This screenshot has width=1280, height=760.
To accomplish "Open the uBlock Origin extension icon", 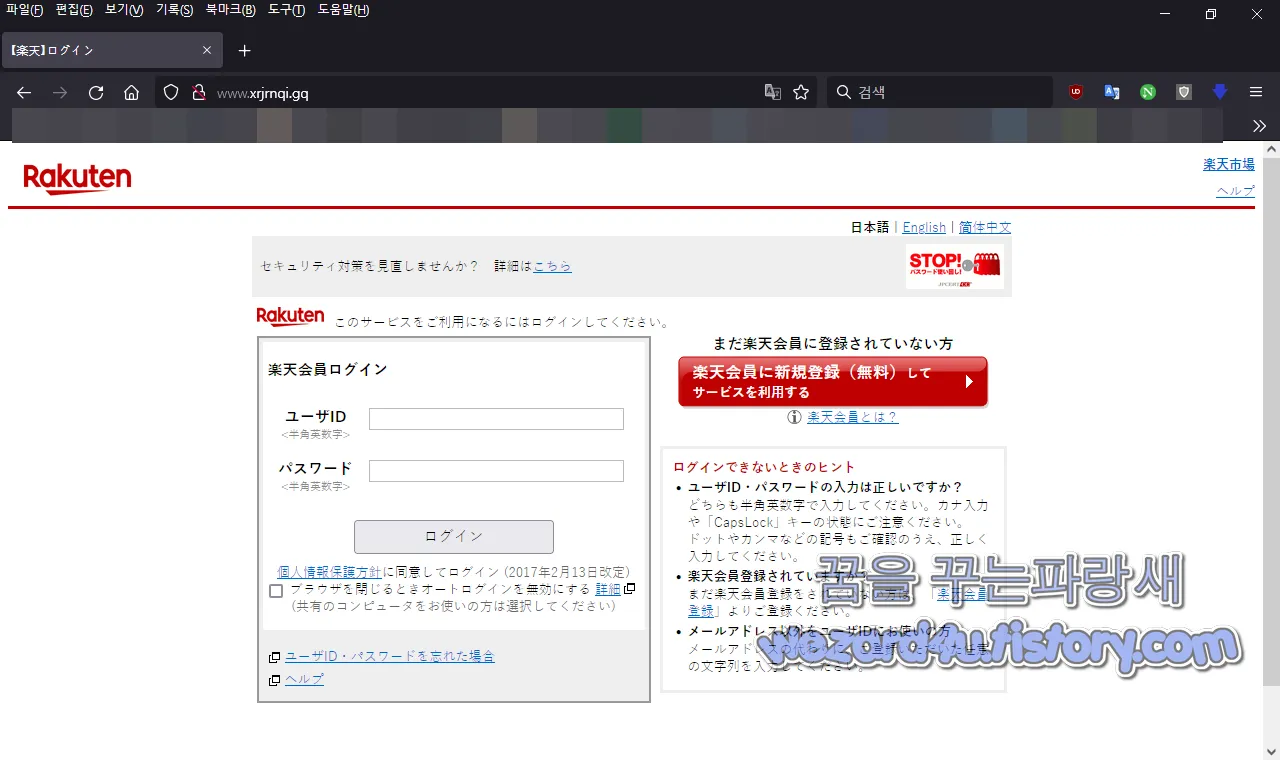I will [1076, 92].
